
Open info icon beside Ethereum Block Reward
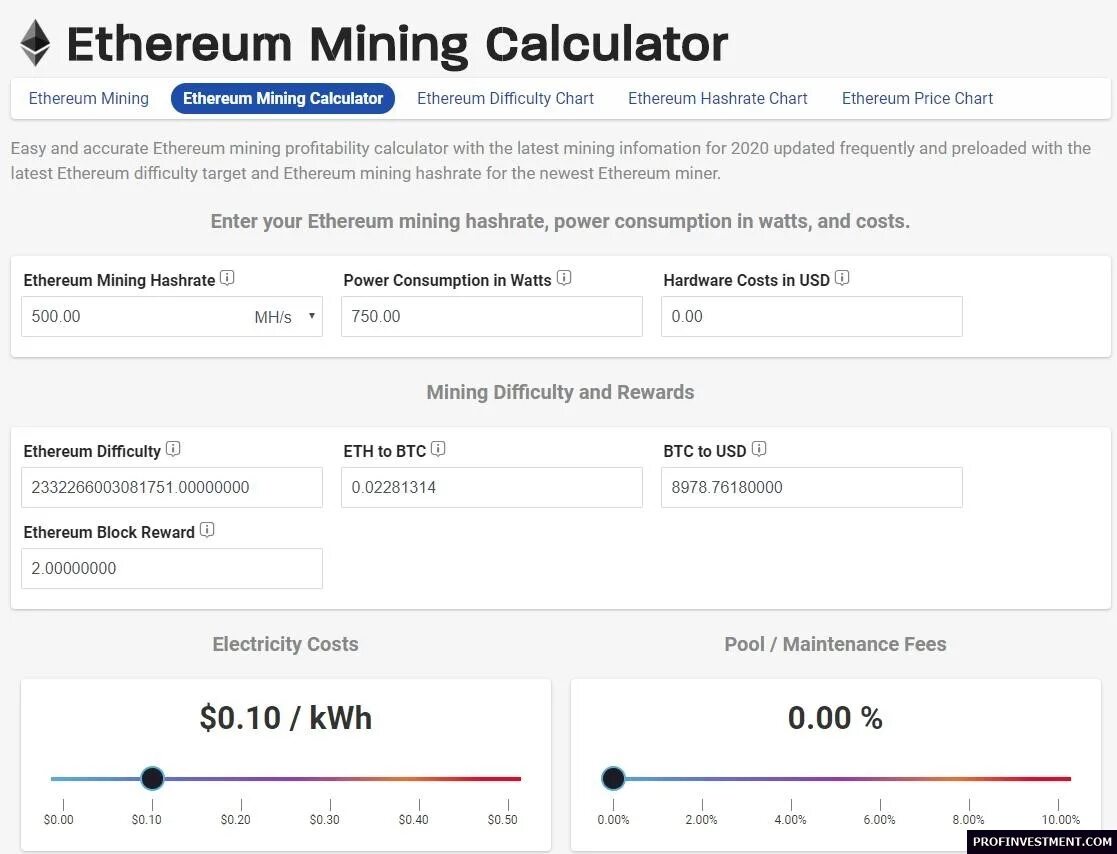point(207,530)
